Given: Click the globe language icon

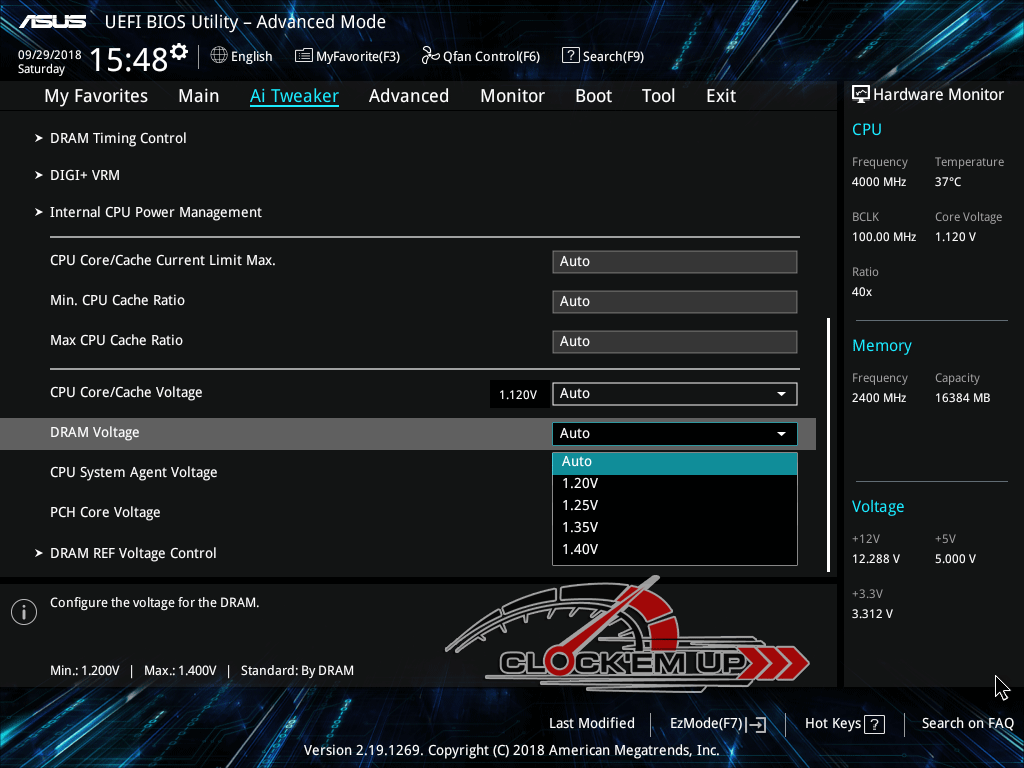Looking at the screenshot, I should tap(219, 56).
